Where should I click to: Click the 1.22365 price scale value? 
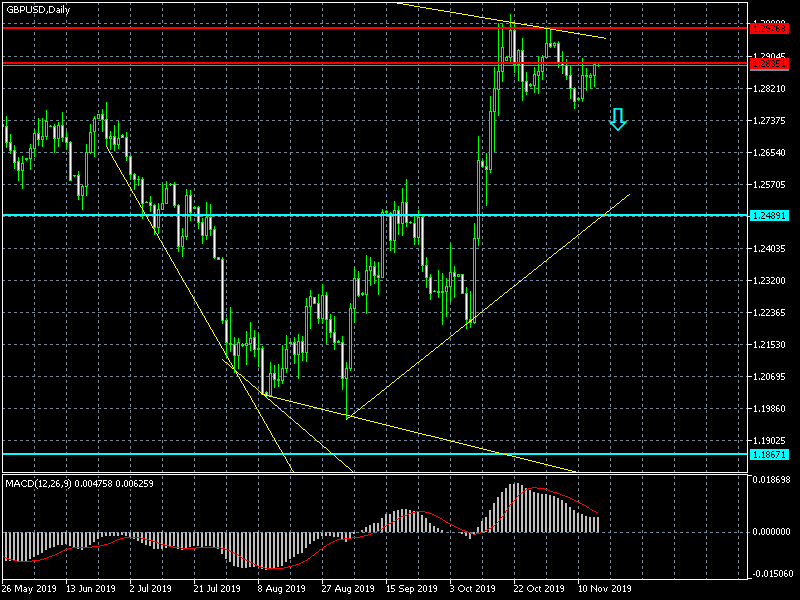[x=769, y=313]
